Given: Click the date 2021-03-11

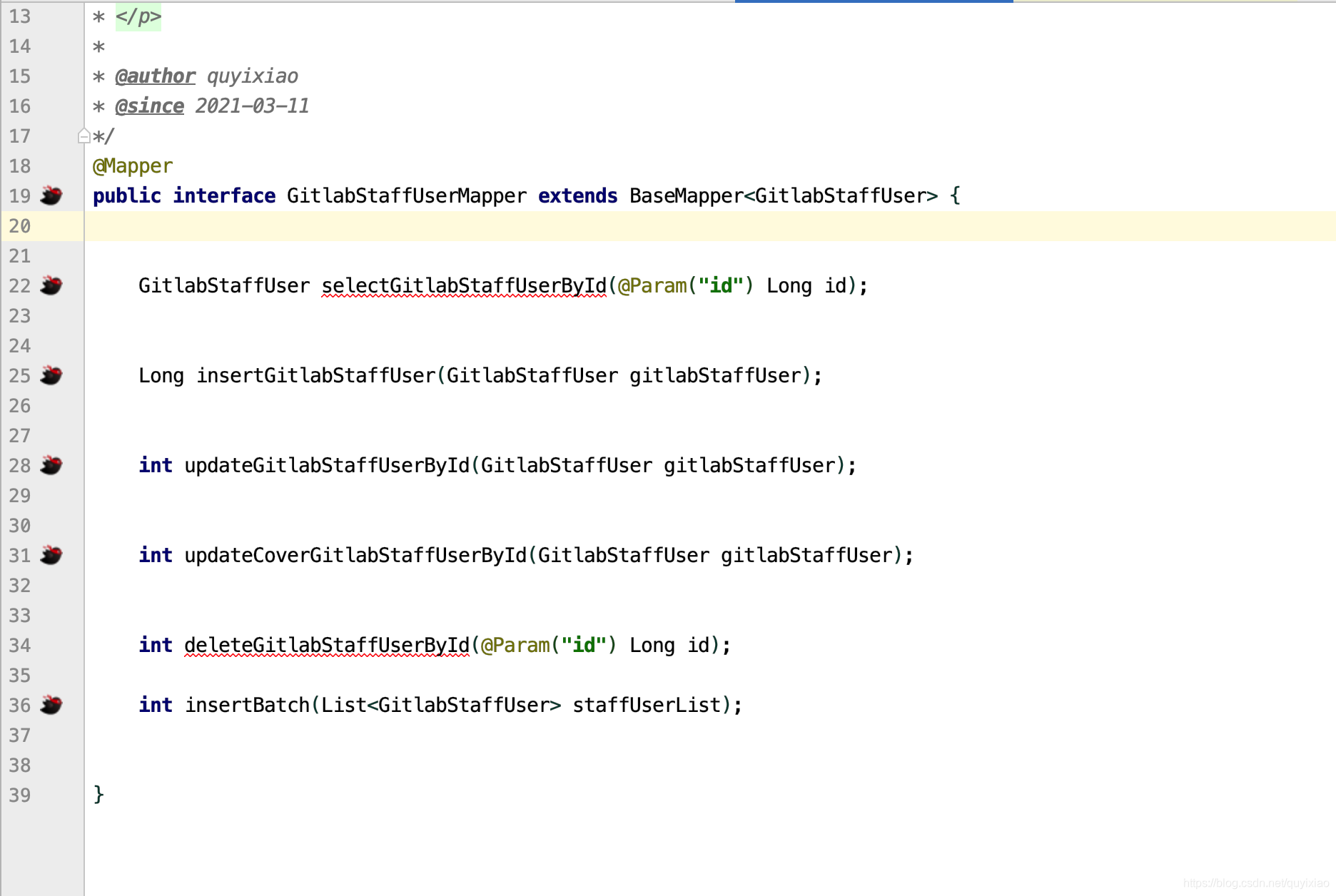Looking at the screenshot, I should click(252, 106).
